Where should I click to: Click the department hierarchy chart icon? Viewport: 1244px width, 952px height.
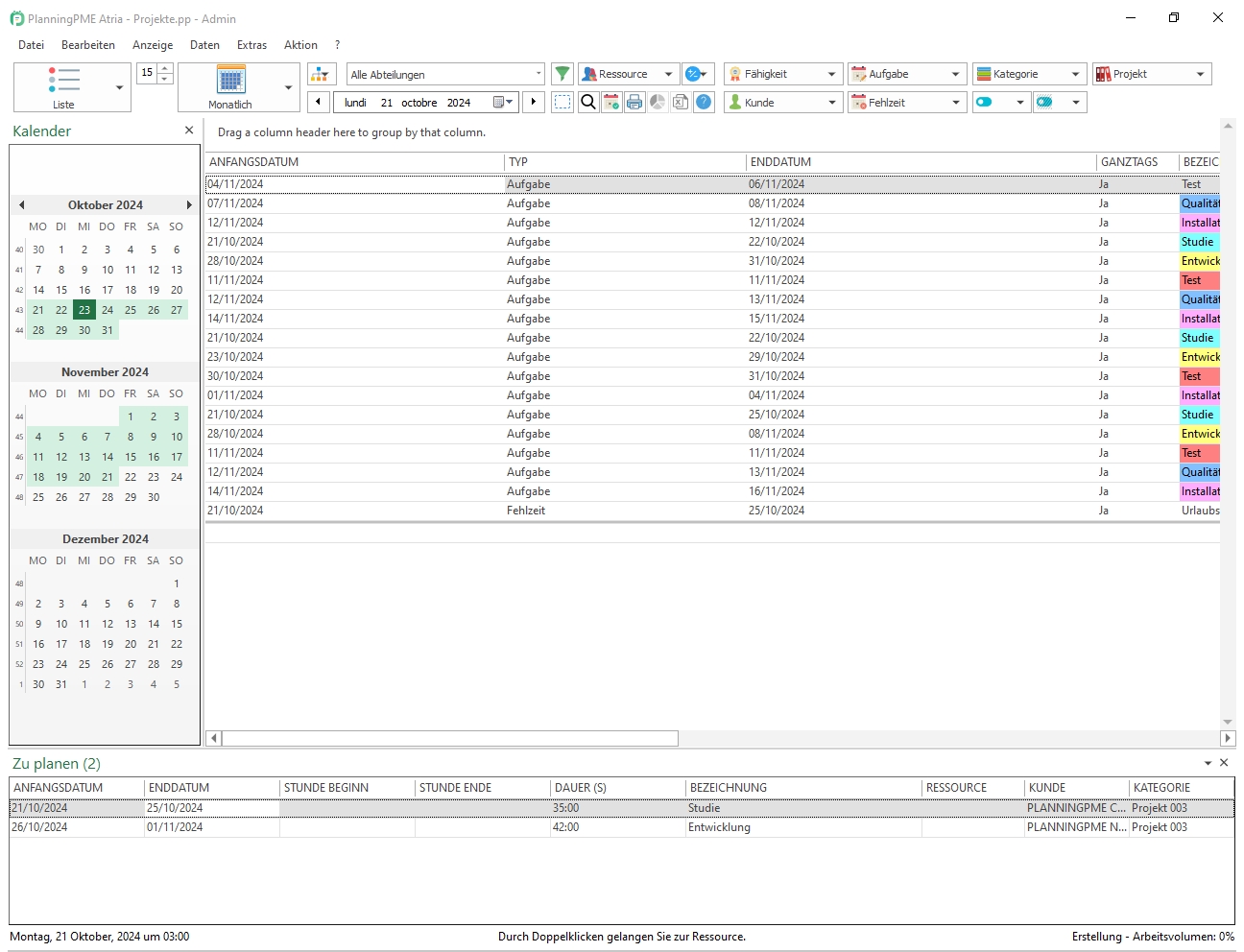point(321,74)
